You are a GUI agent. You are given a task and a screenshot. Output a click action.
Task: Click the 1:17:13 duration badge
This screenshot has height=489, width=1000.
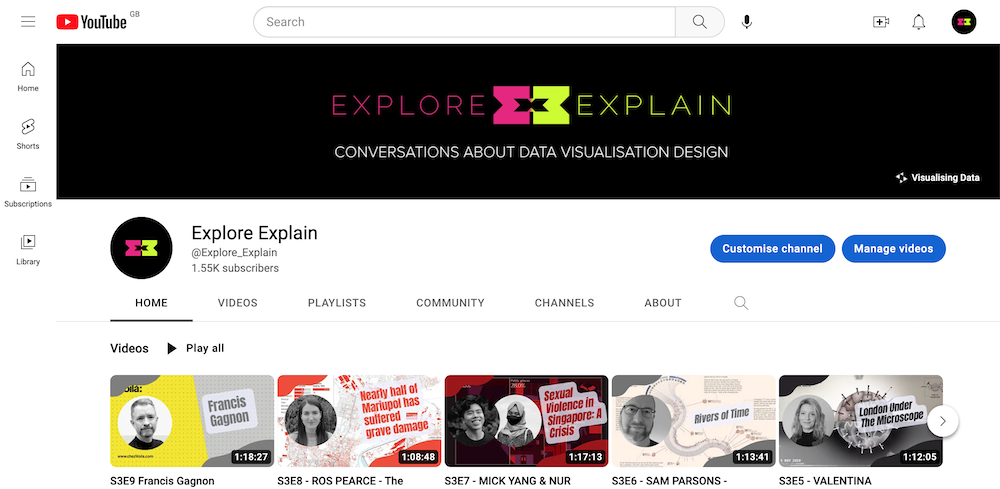[x=585, y=457]
